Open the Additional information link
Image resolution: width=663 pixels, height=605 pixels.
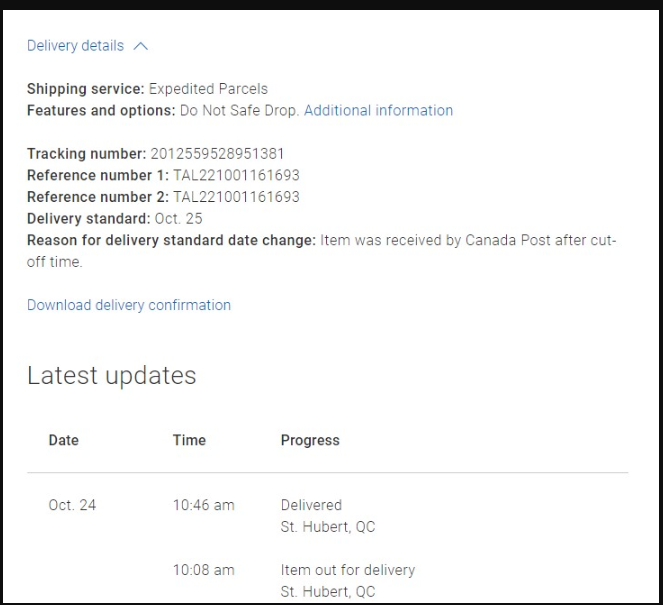click(x=378, y=110)
